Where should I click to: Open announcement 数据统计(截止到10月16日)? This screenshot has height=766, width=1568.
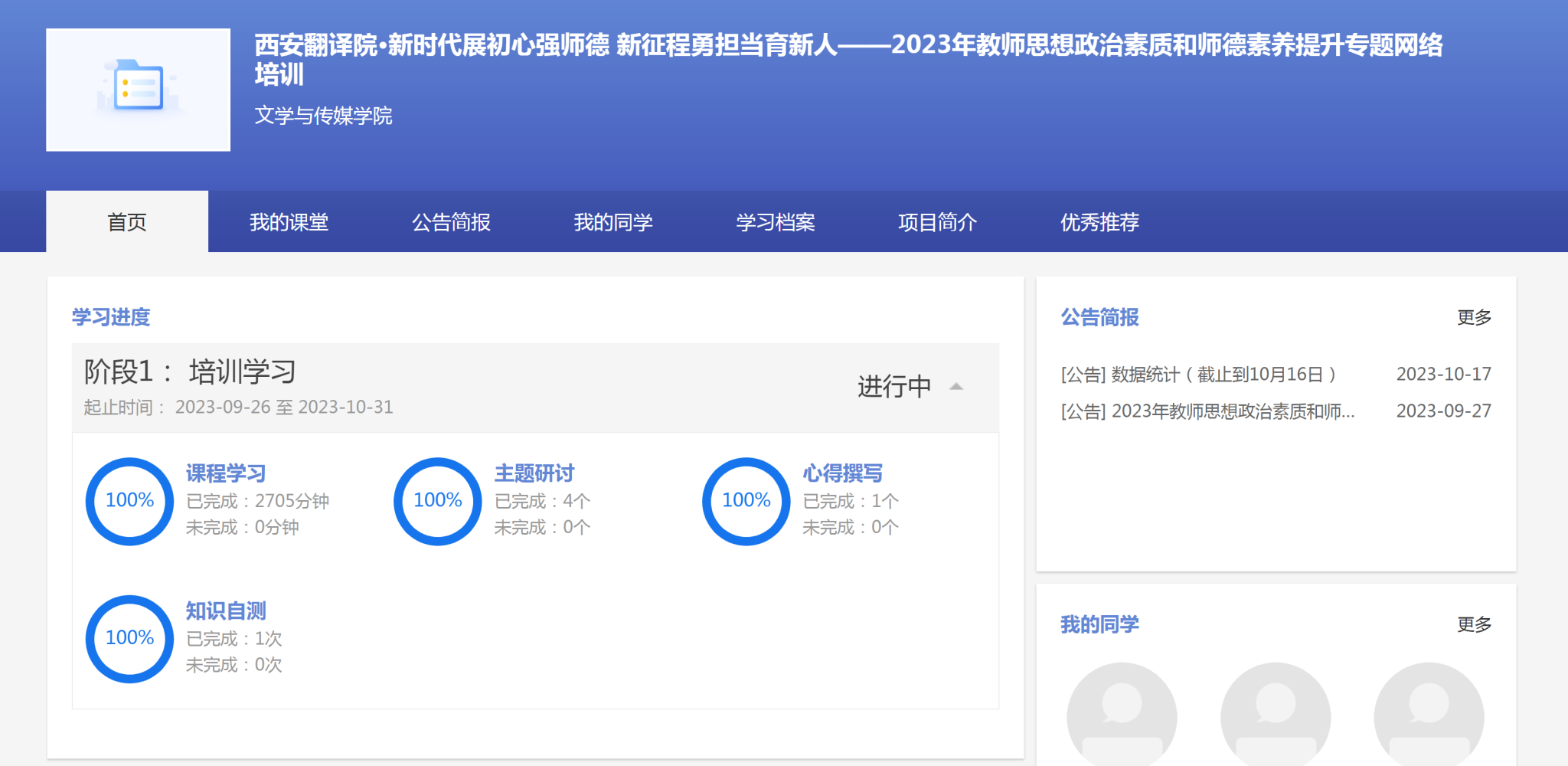pos(1199,375)
